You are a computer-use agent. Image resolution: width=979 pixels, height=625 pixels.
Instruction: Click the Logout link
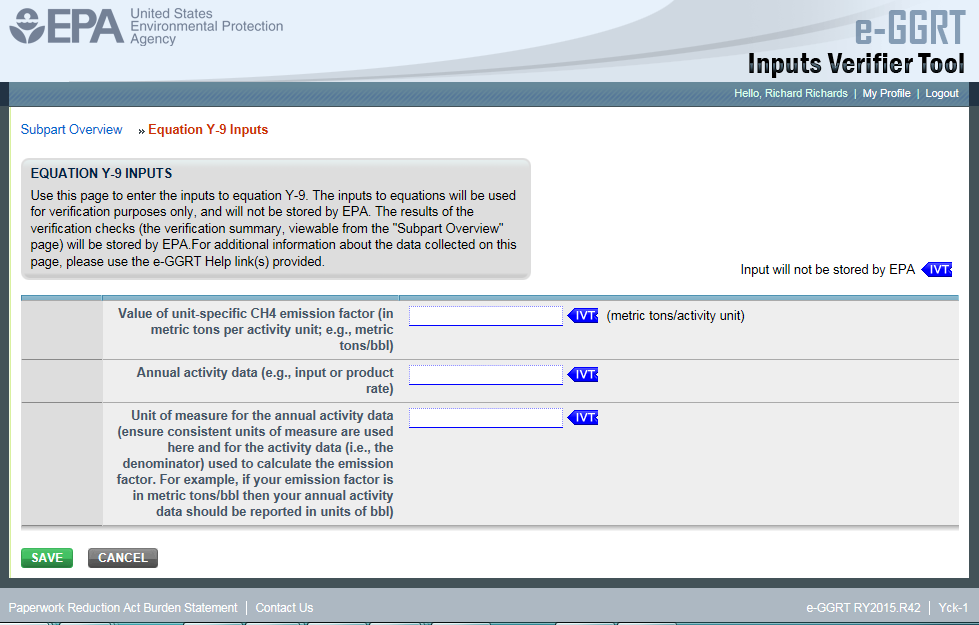click(942, 93)
